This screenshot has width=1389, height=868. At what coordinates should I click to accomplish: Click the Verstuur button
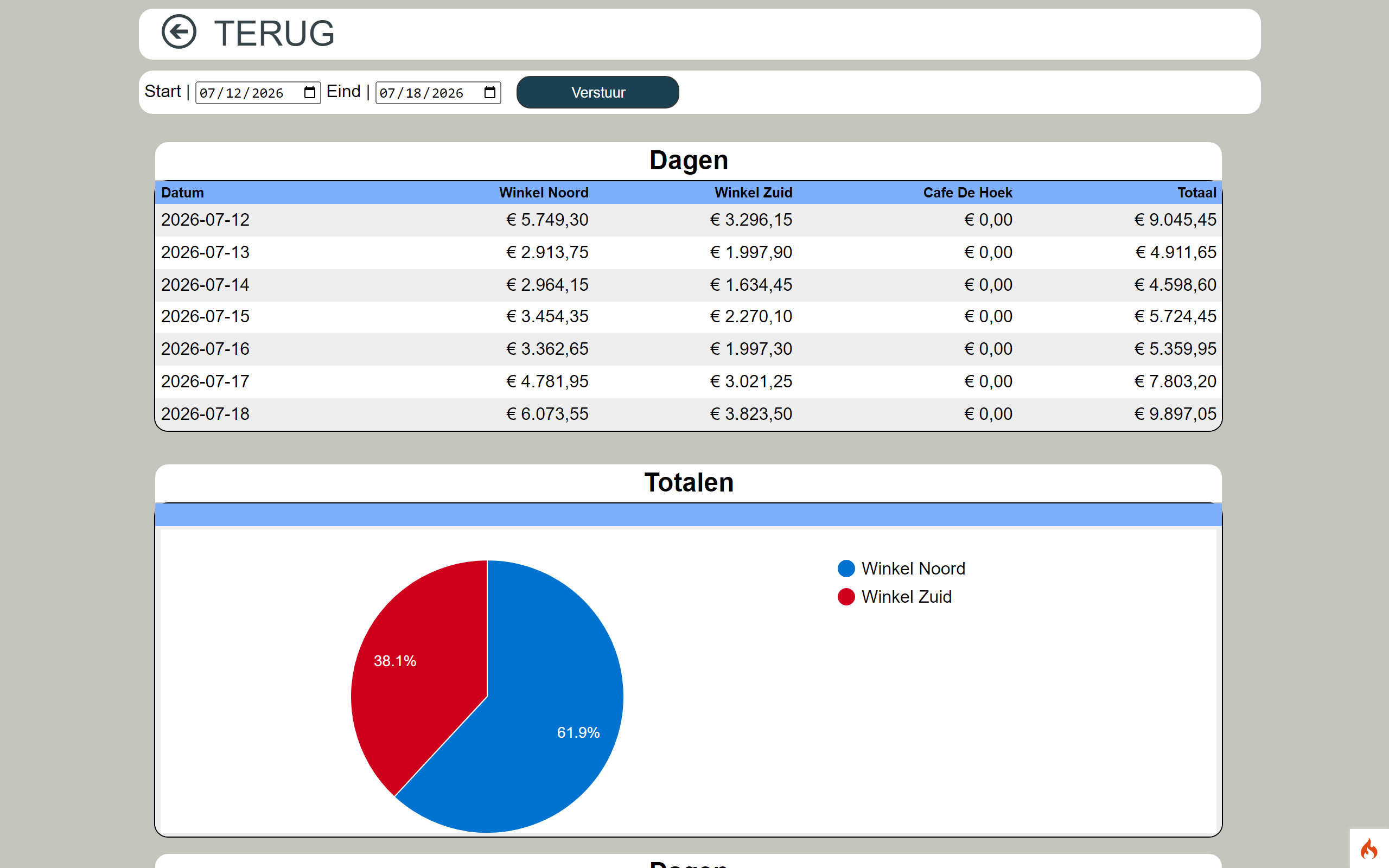[x=597, y=92]
